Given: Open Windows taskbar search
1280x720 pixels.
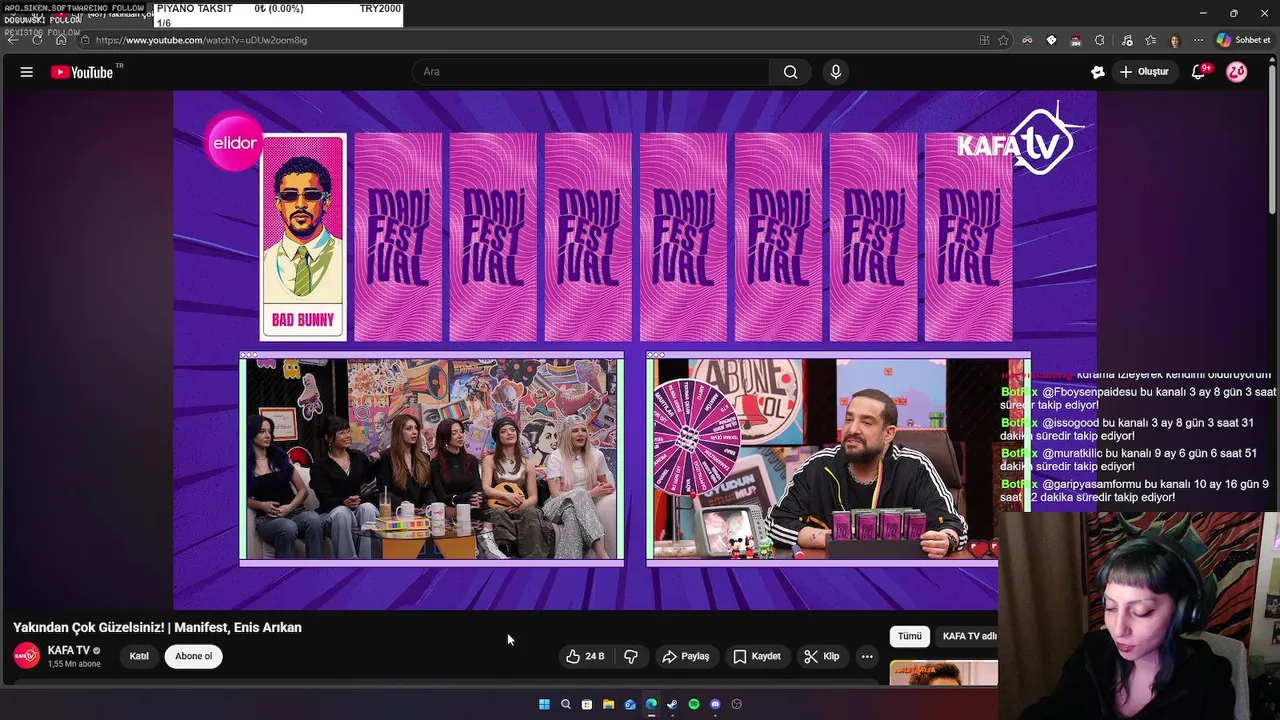Looking at the screenshot, I should pyautogui.click(x=566, y=704).
